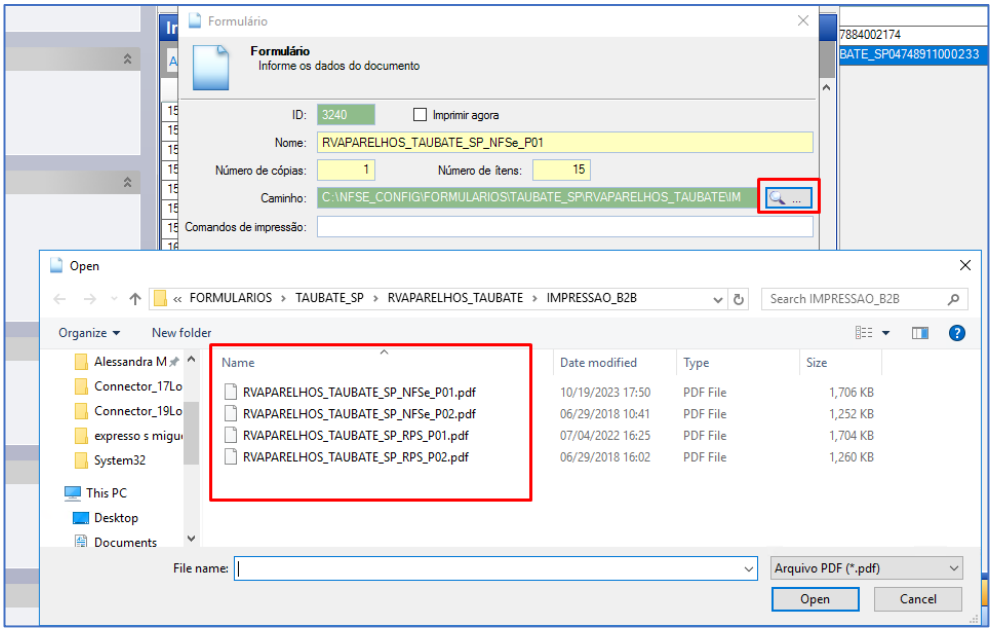
Task: Click the Caminho browse magnifier button
Action: pos(787,198)
